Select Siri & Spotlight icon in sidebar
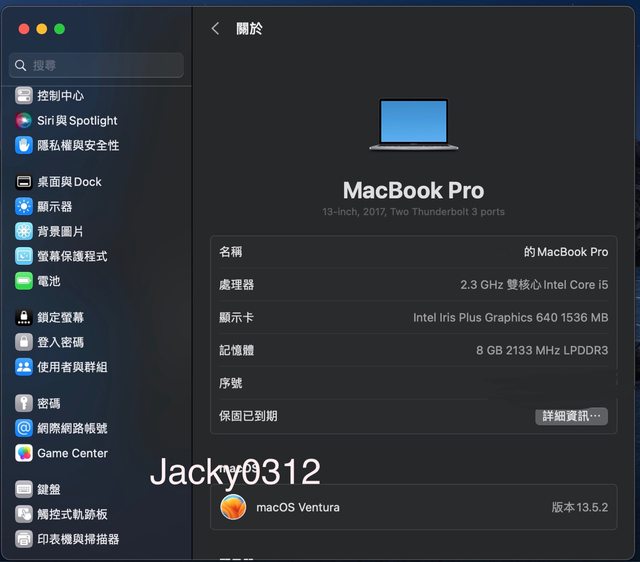 tap(24, 121)
